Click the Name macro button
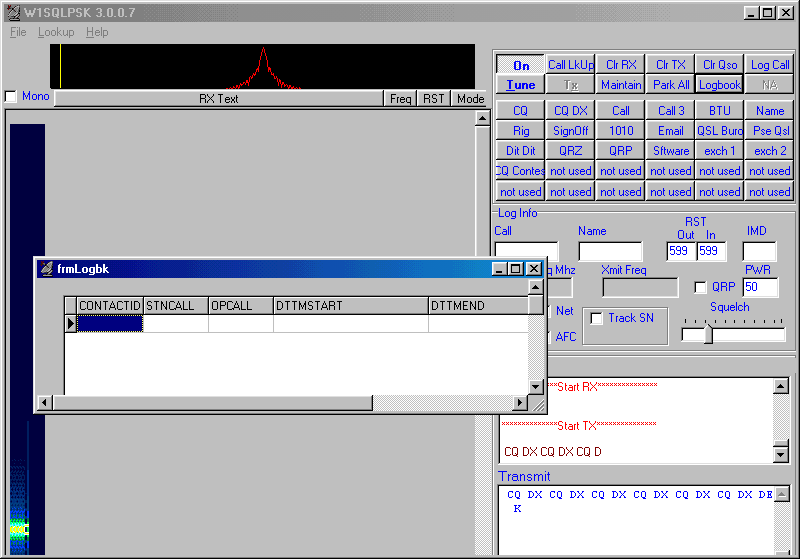Image resolution: width=800 pixels, height=559 pixels. [769, 111]
